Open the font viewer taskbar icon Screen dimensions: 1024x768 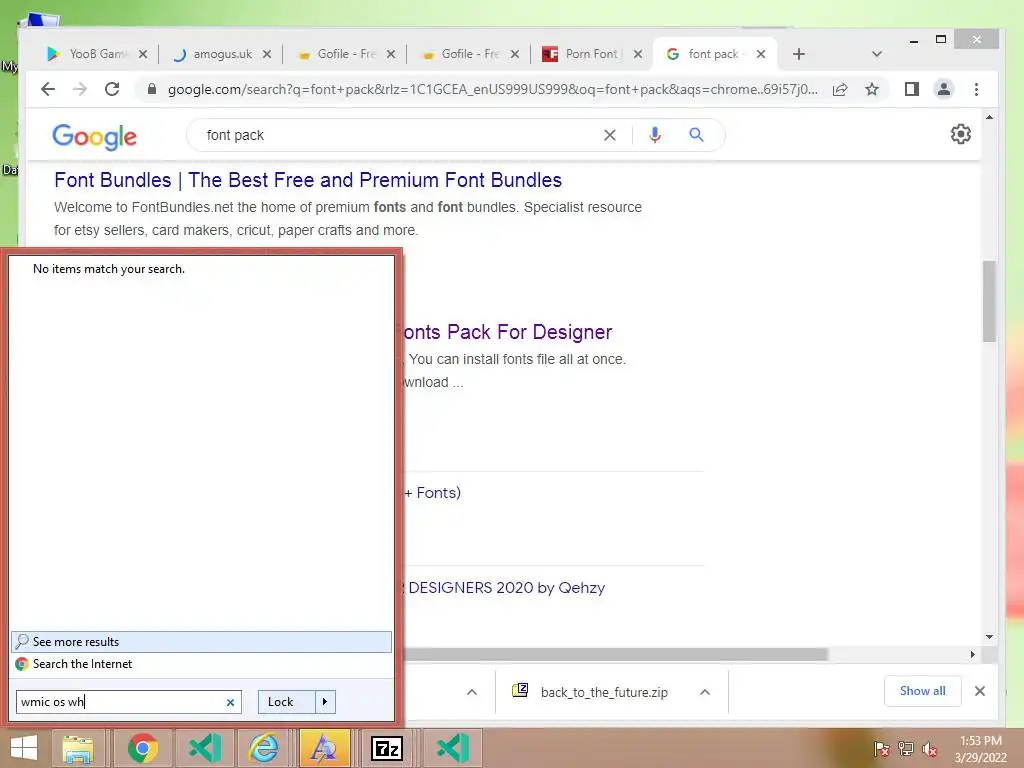325,748
